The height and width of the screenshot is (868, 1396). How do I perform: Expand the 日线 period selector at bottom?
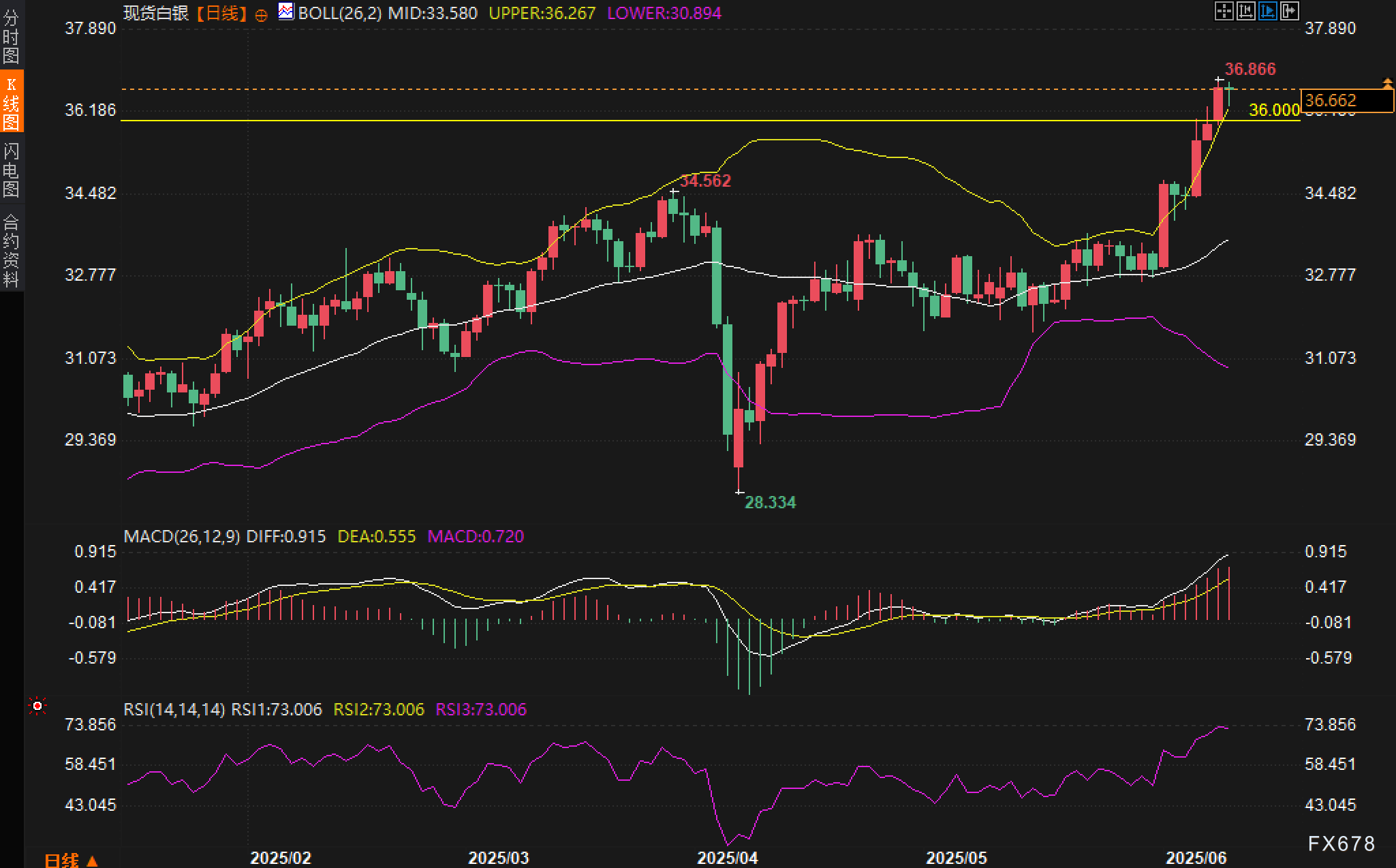(72, 860)
